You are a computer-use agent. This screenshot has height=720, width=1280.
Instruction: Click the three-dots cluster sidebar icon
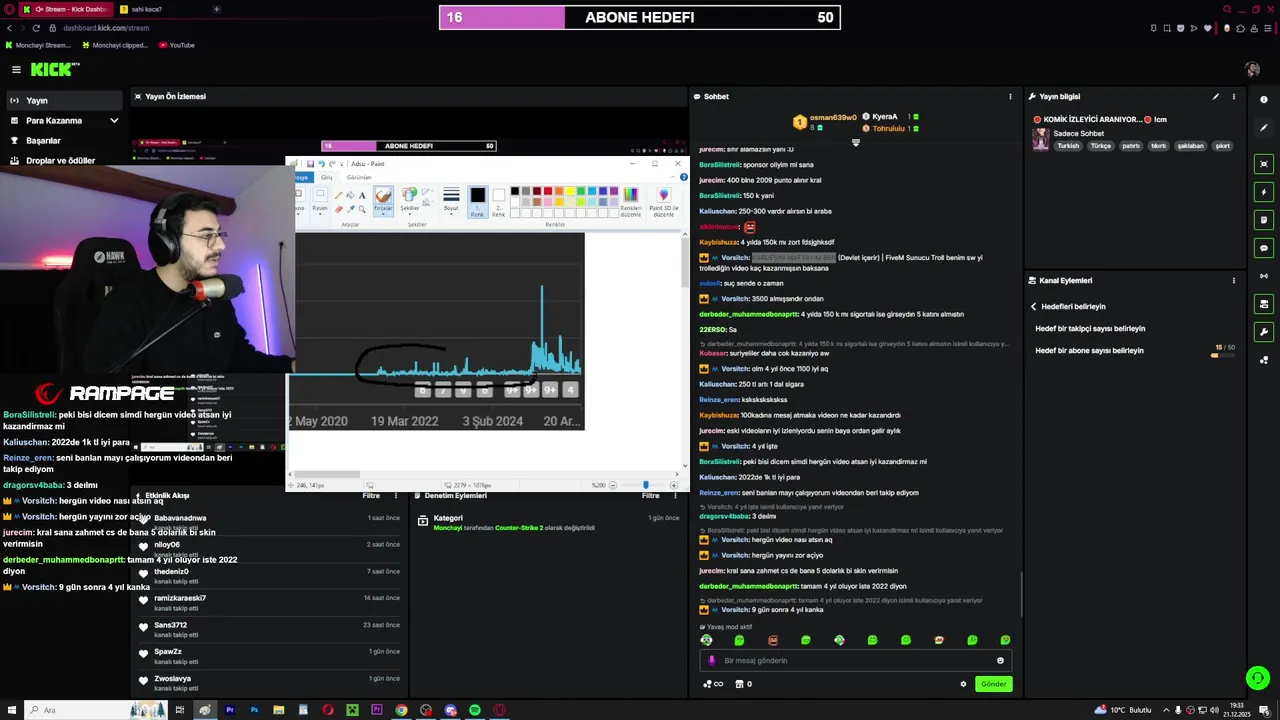tap(1264, 360)
